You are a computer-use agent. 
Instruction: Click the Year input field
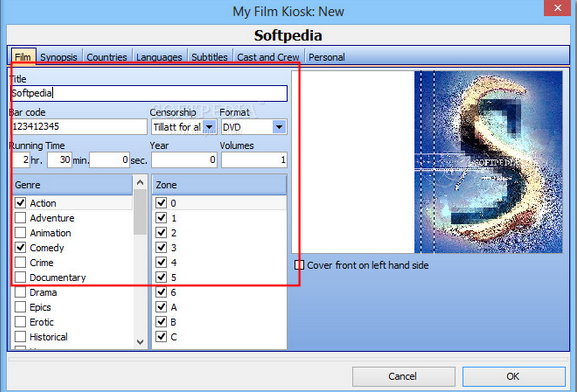[x=184, y=160]
